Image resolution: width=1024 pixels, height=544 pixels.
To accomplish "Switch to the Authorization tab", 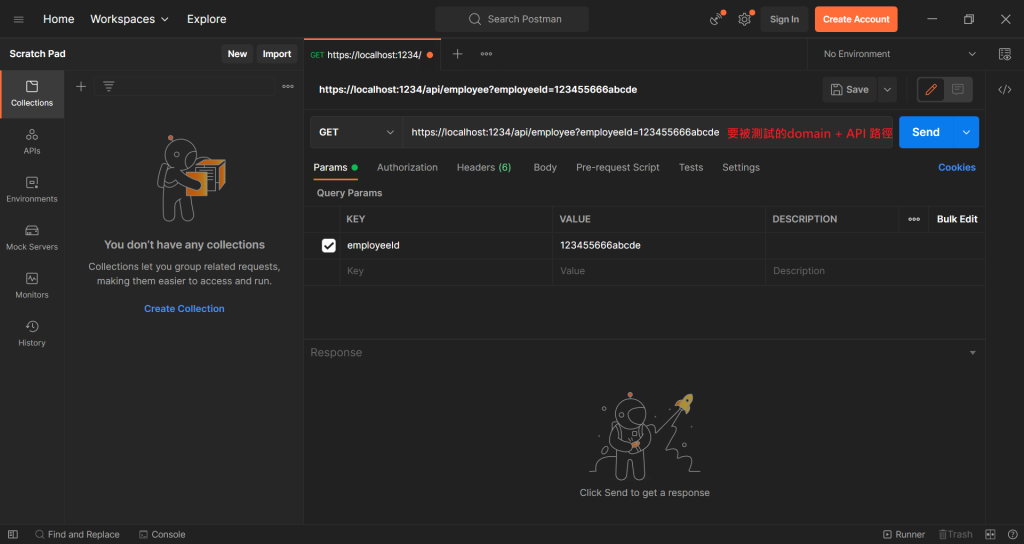I will pyautogui.click(x=408, y=167).
